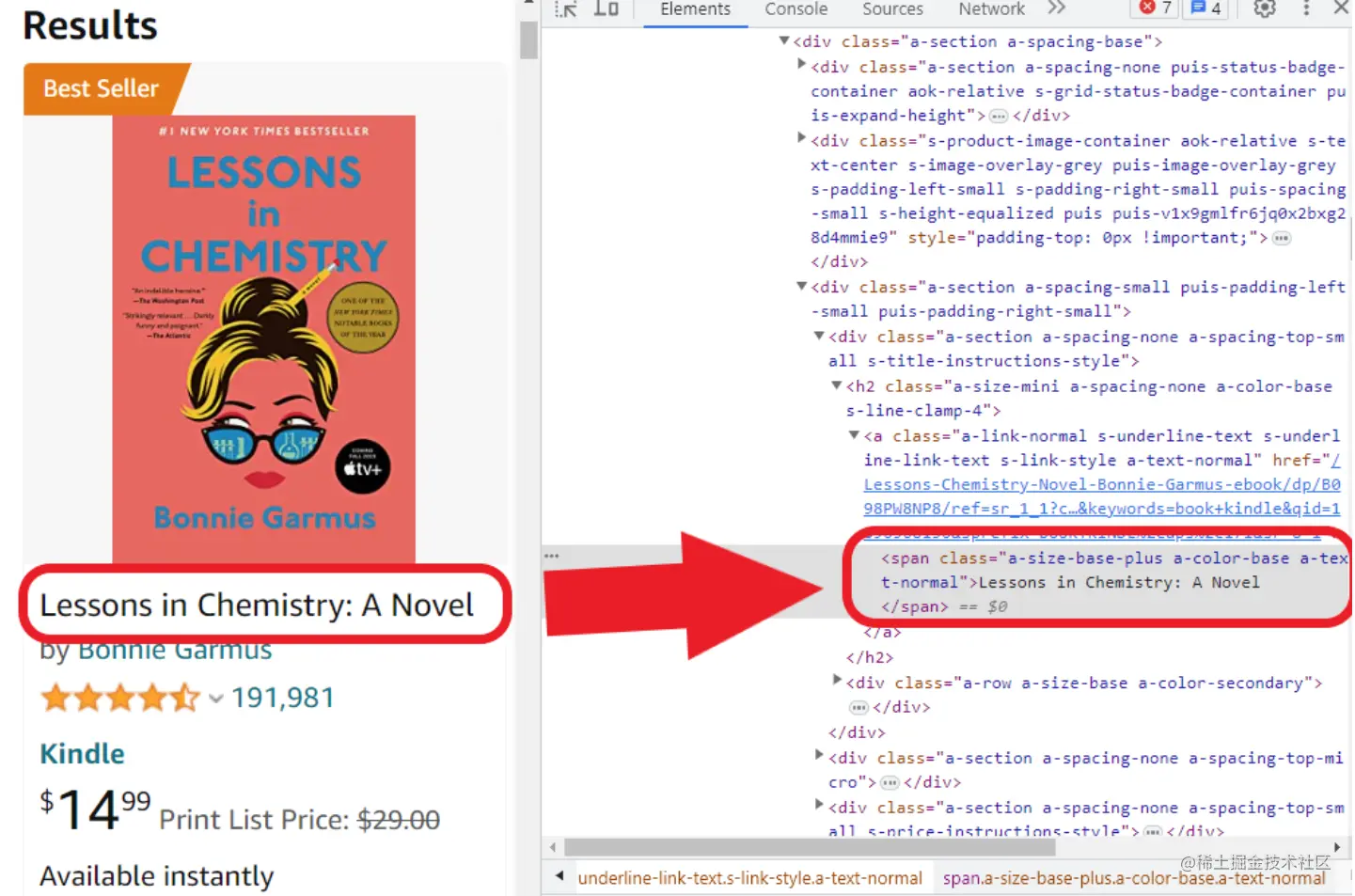Click ellipsis badge after a-spacing-top-micro div
The image size is (1355, 896).
click(890, 782)
